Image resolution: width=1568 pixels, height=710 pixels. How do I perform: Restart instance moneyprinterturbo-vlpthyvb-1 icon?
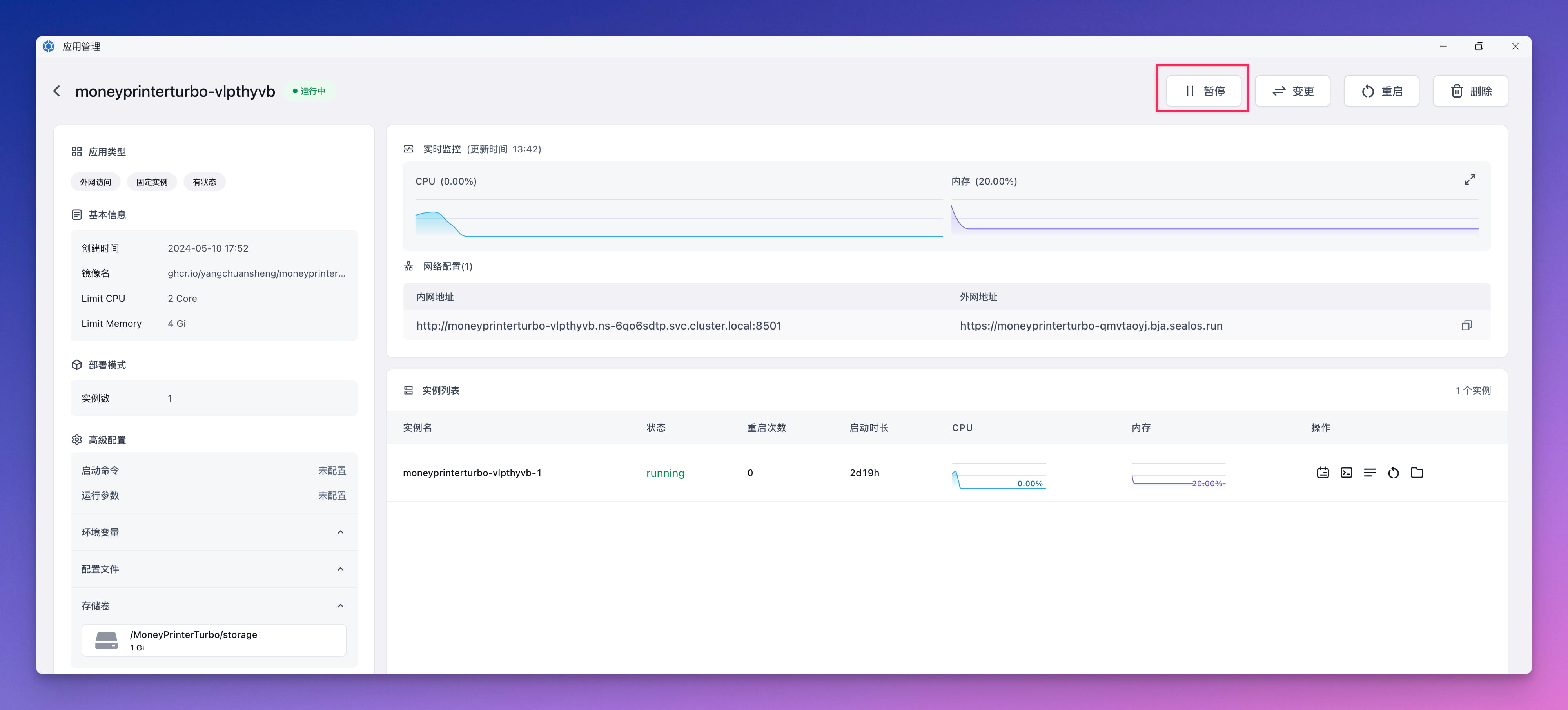(x=1394, y=473)
